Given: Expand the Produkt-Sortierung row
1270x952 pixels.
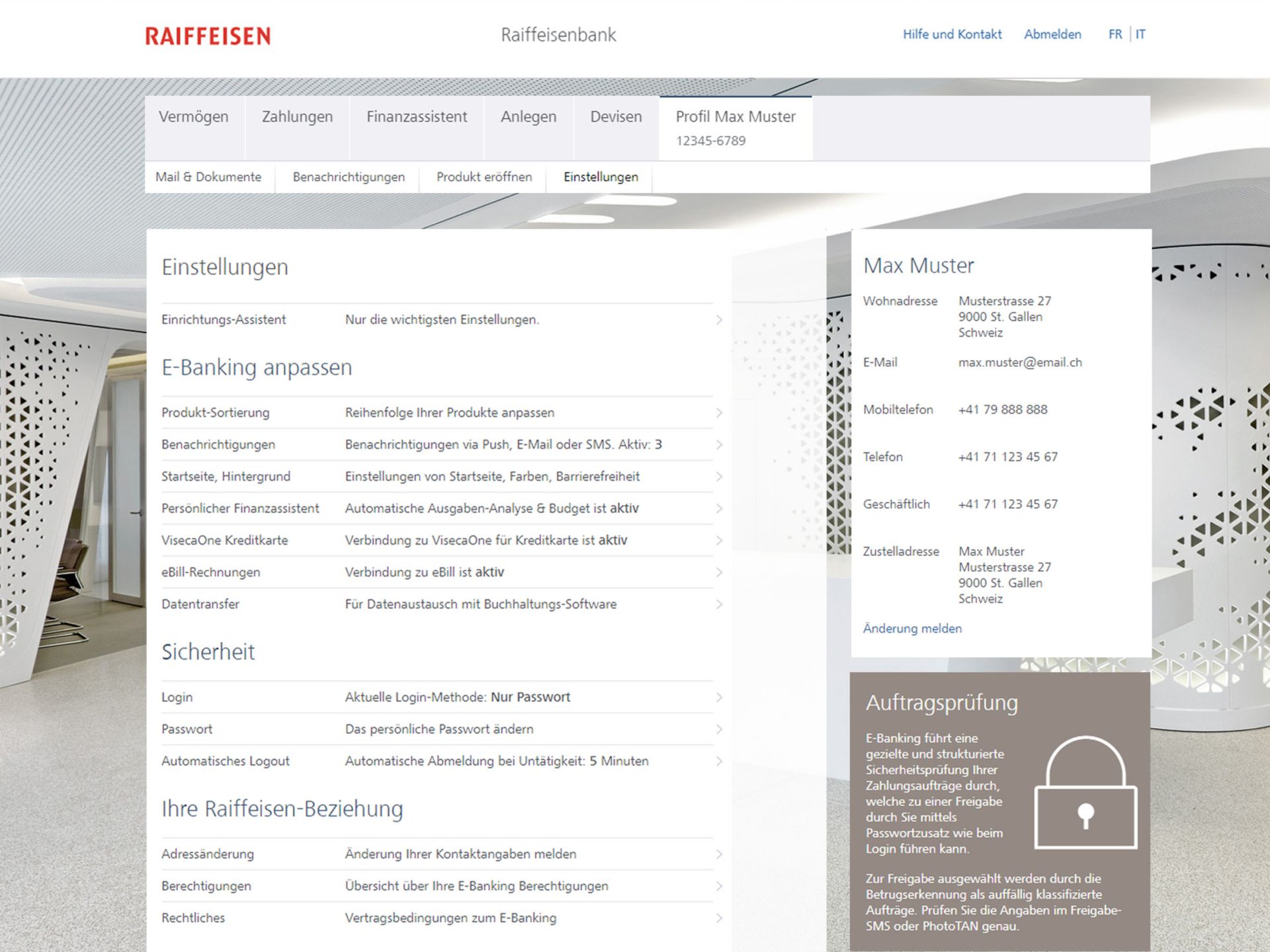Looking at the screenshot, I should 719,413.
